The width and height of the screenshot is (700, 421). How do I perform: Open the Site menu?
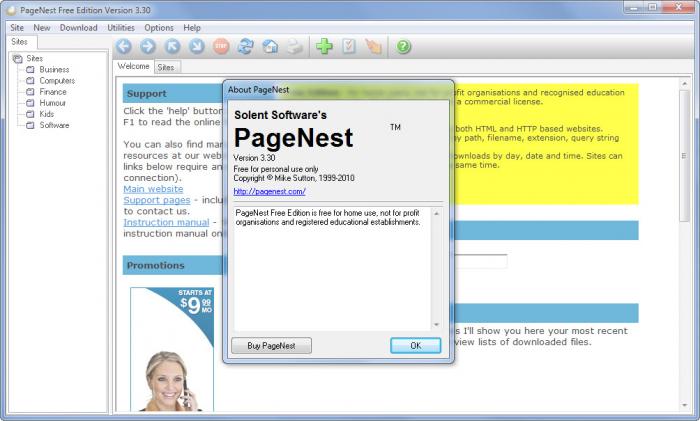pos(17,28)
